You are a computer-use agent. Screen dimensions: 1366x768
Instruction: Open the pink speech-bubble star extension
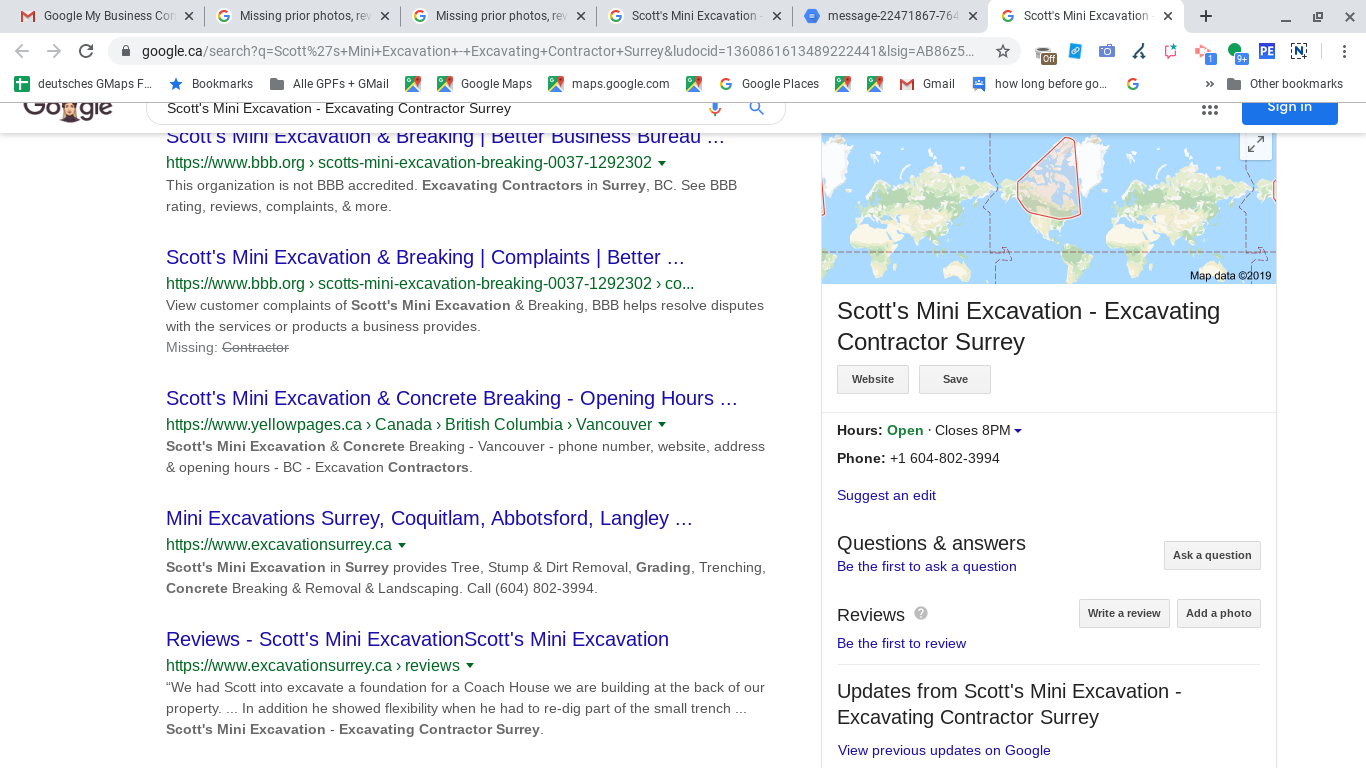1171,51
